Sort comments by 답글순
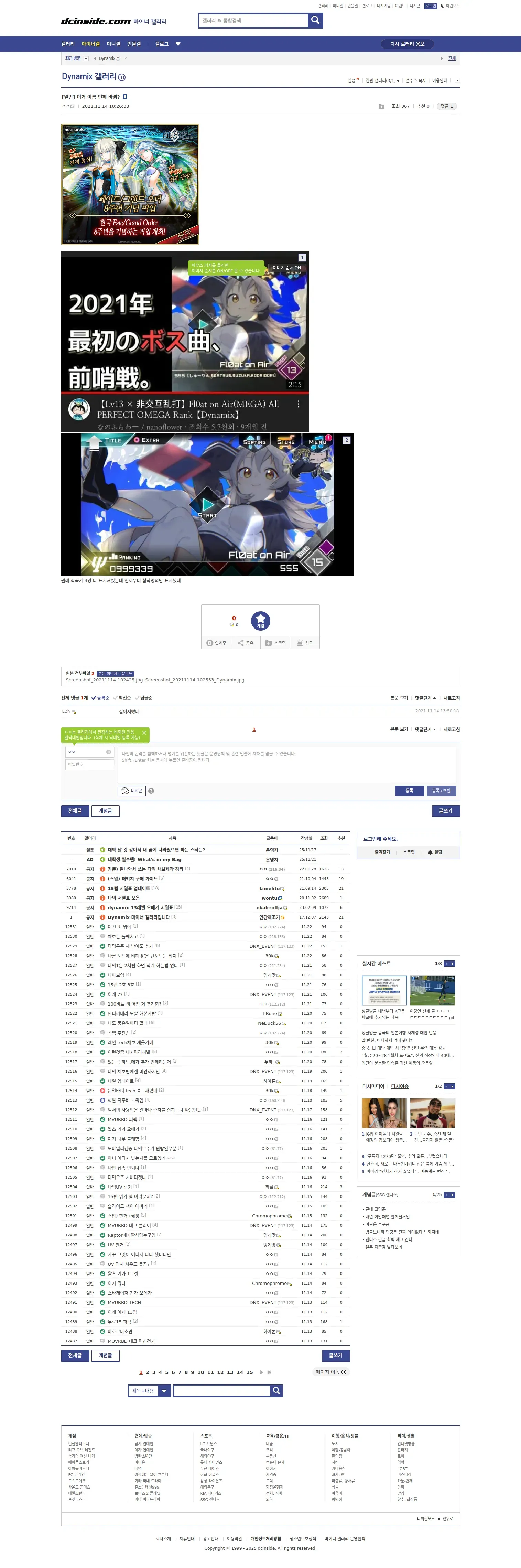521x1568 pixels. pyautogui.click(x=144, y=698)
